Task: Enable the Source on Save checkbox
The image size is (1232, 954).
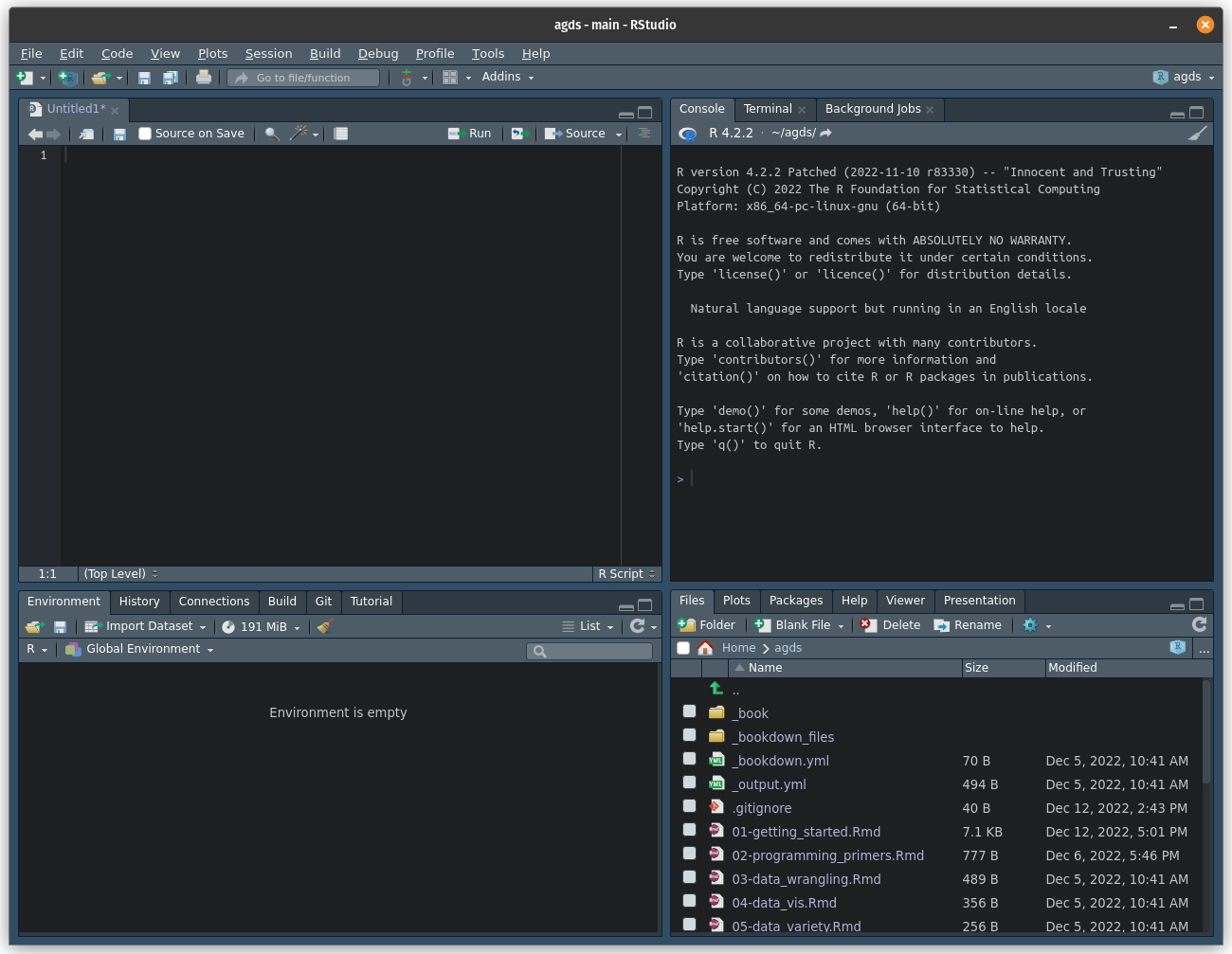Action: pos(145,134)
